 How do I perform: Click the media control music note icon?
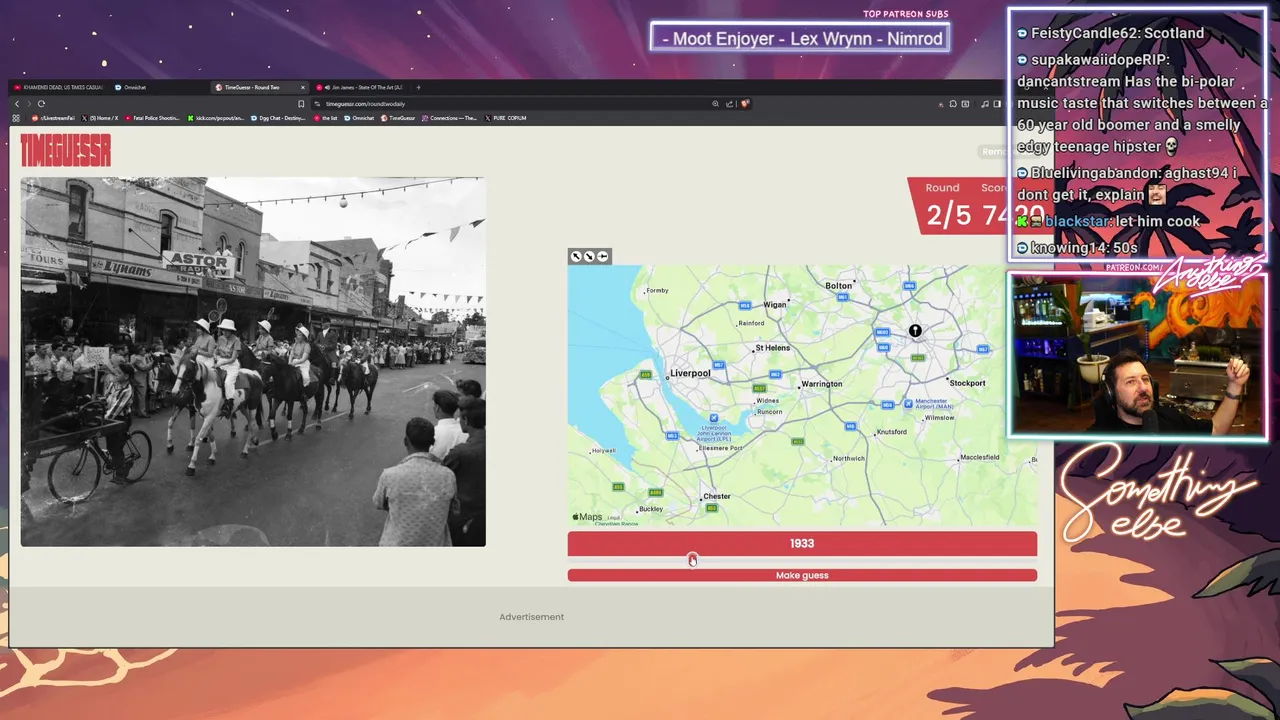tap(985, 104)
